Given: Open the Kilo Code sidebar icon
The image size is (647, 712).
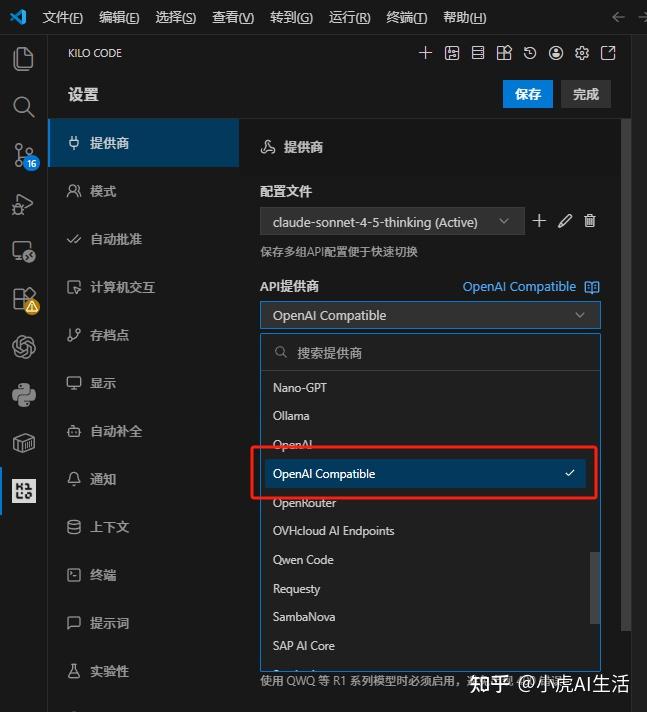Looking at the screenshot, I should point(24,491).
